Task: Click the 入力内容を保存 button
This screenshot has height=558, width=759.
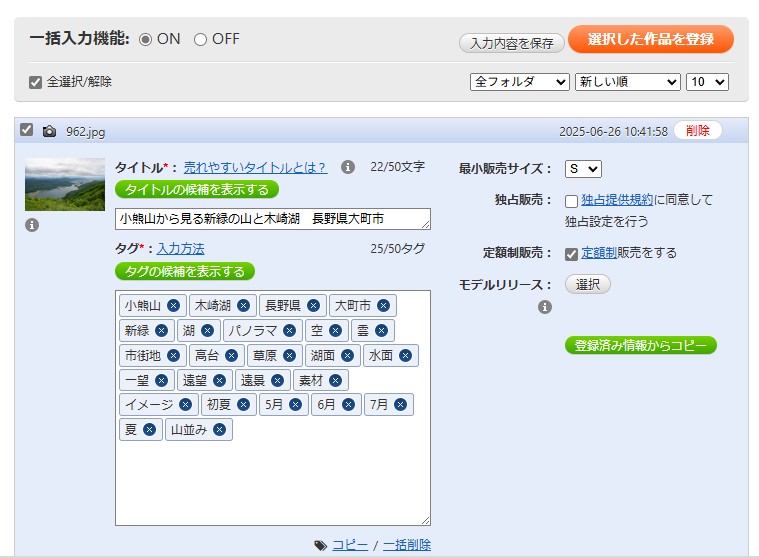Action: 512,43
